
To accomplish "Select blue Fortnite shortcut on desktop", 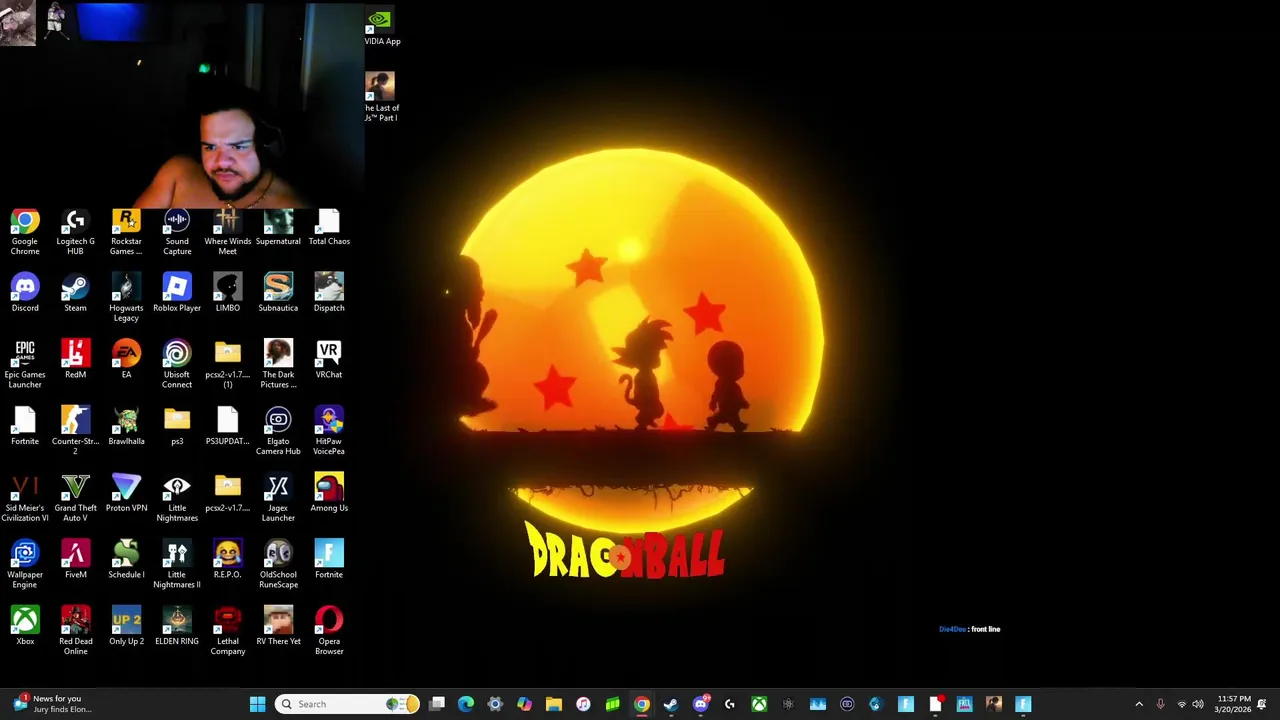I will point(329,560).
